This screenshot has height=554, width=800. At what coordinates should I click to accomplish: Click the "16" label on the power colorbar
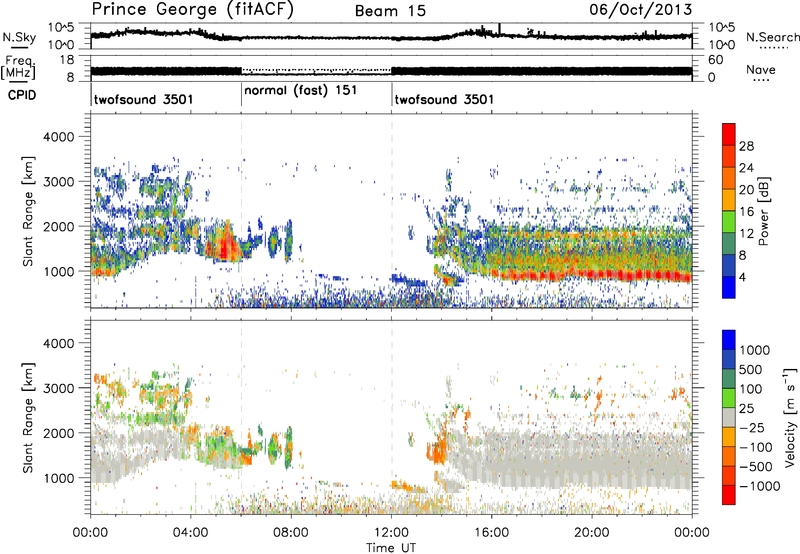(746, 212)
